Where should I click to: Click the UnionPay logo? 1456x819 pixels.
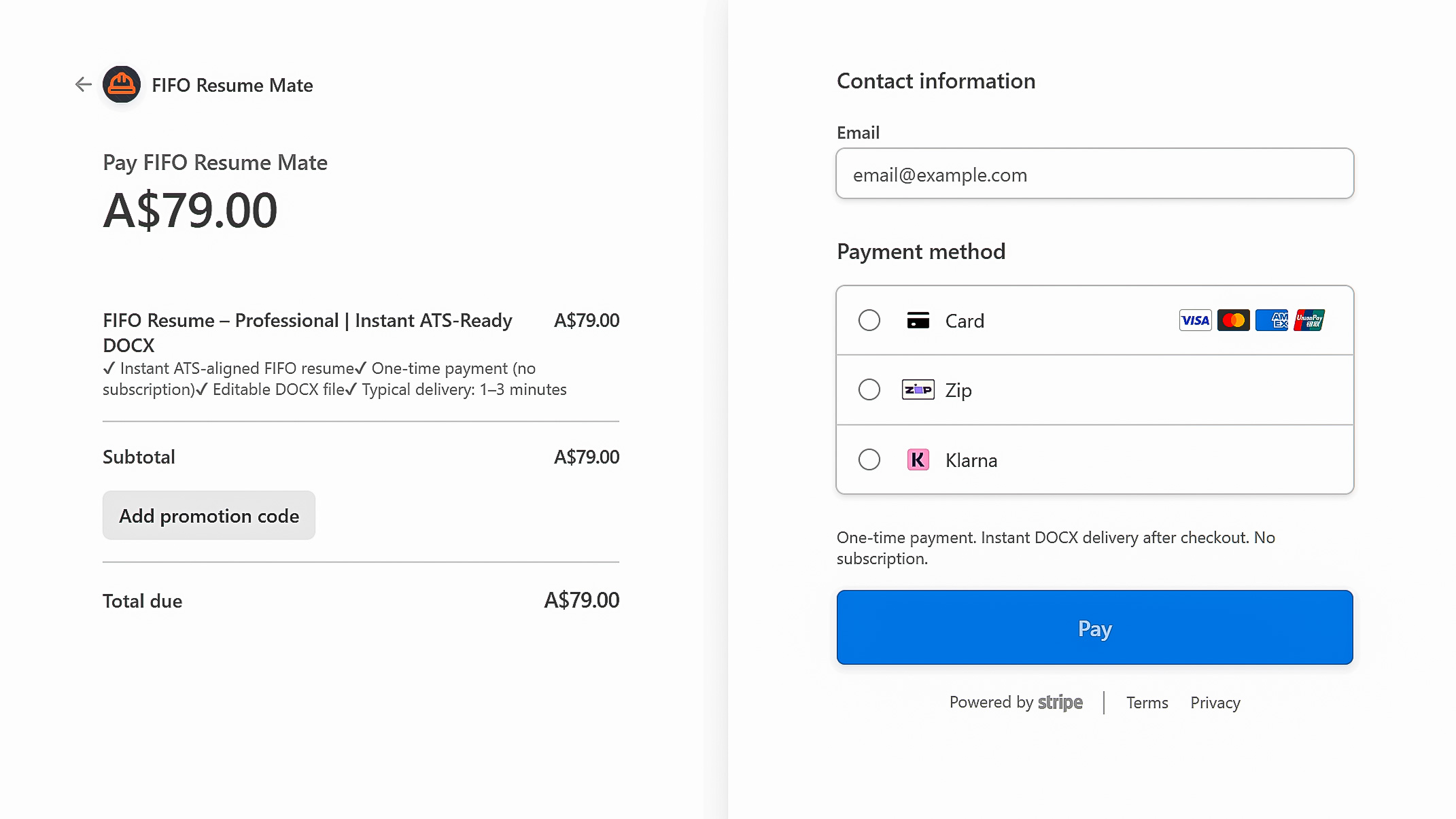(1309, 320)
